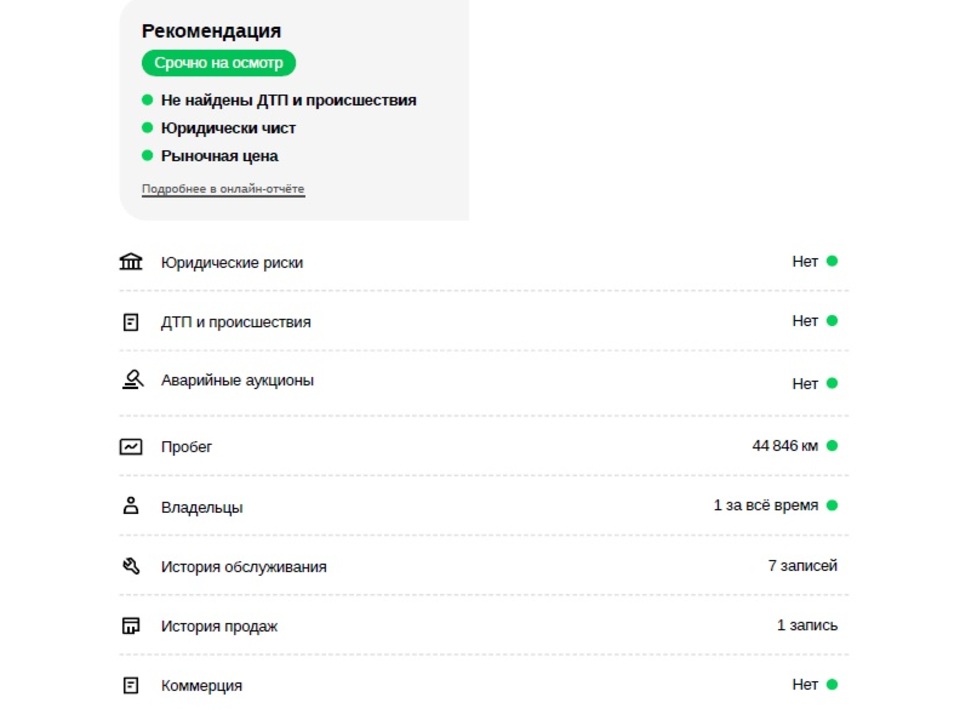Click the Не найдены ДТП и происшествия bullet
The width and height of the screenshot is (960, 720).
[x=288, y=100]
